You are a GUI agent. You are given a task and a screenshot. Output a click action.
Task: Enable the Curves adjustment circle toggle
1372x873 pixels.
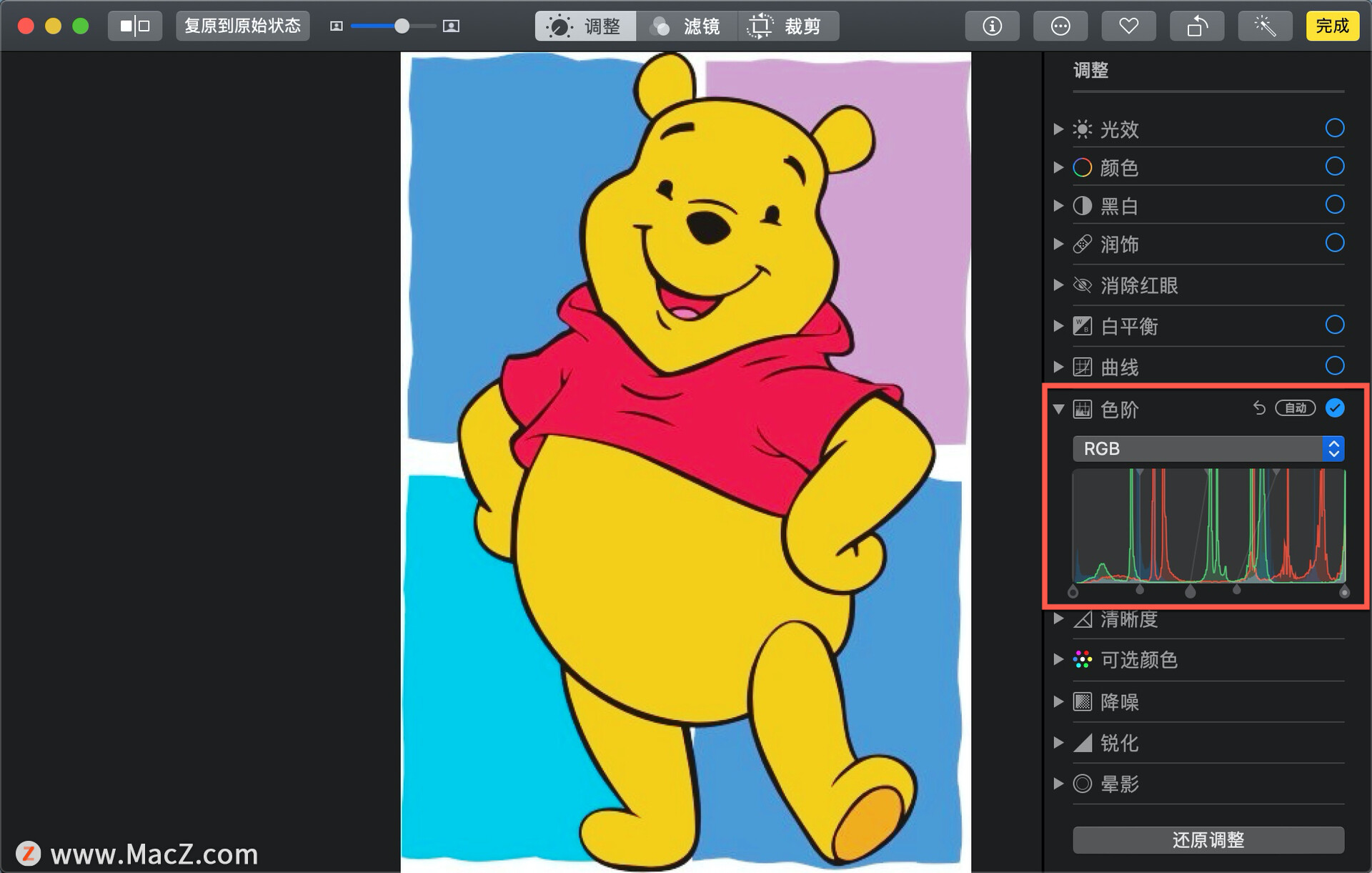1334,366
